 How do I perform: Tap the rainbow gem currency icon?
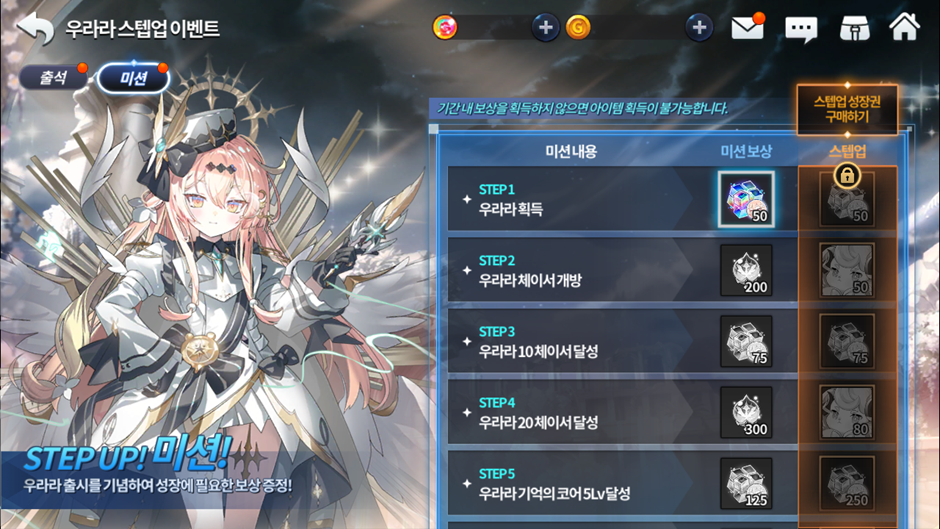point(445,28)
